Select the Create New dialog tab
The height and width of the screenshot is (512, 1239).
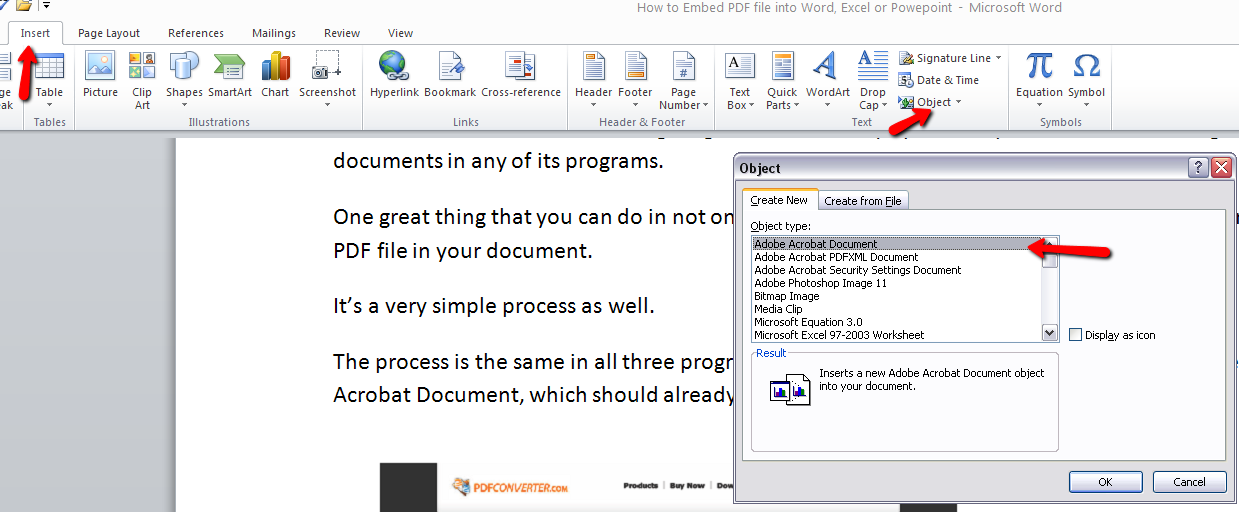point(779,200)
